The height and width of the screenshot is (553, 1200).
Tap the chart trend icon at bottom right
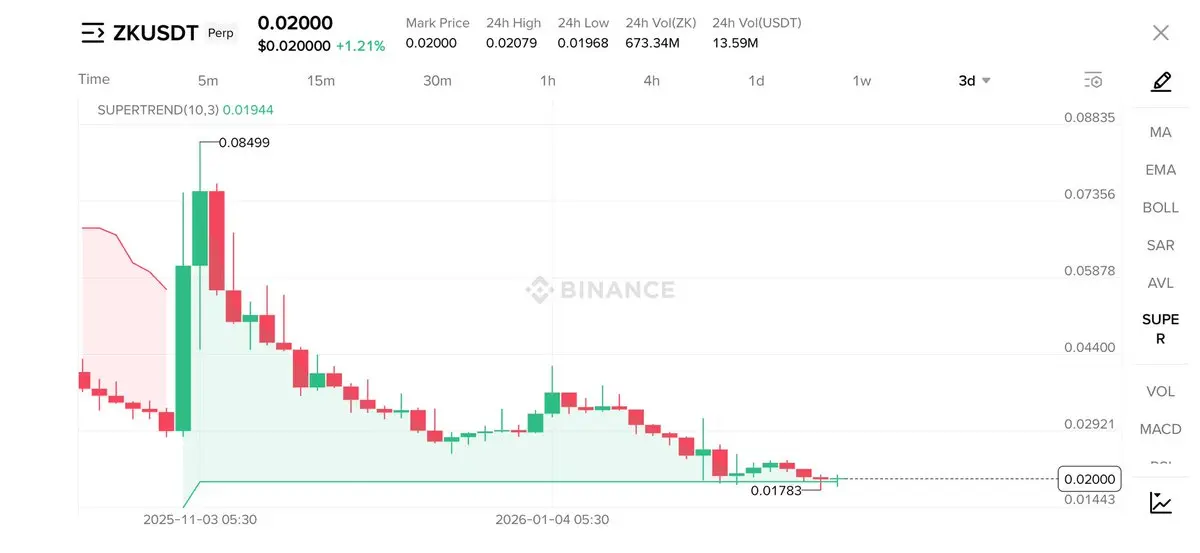1161,502
